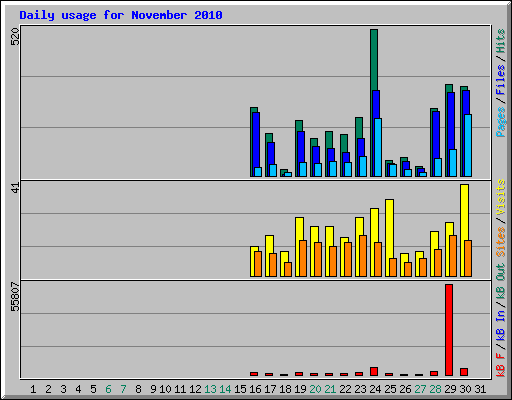Select the 'Files' legend label
The width and height of the screenshot is (512, 400).
(x=500, y=80)
